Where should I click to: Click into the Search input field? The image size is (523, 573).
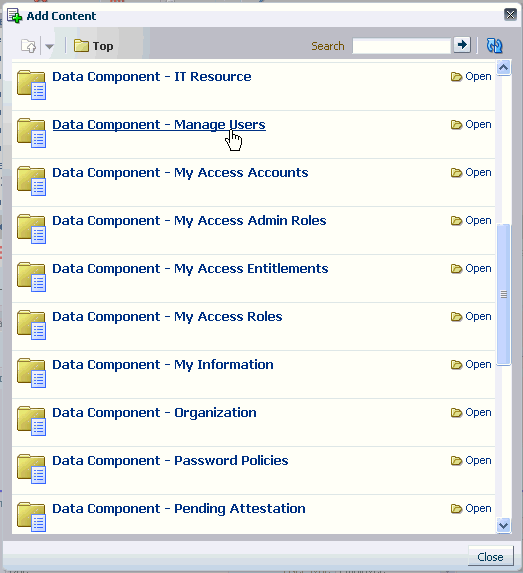pos(401,46)
